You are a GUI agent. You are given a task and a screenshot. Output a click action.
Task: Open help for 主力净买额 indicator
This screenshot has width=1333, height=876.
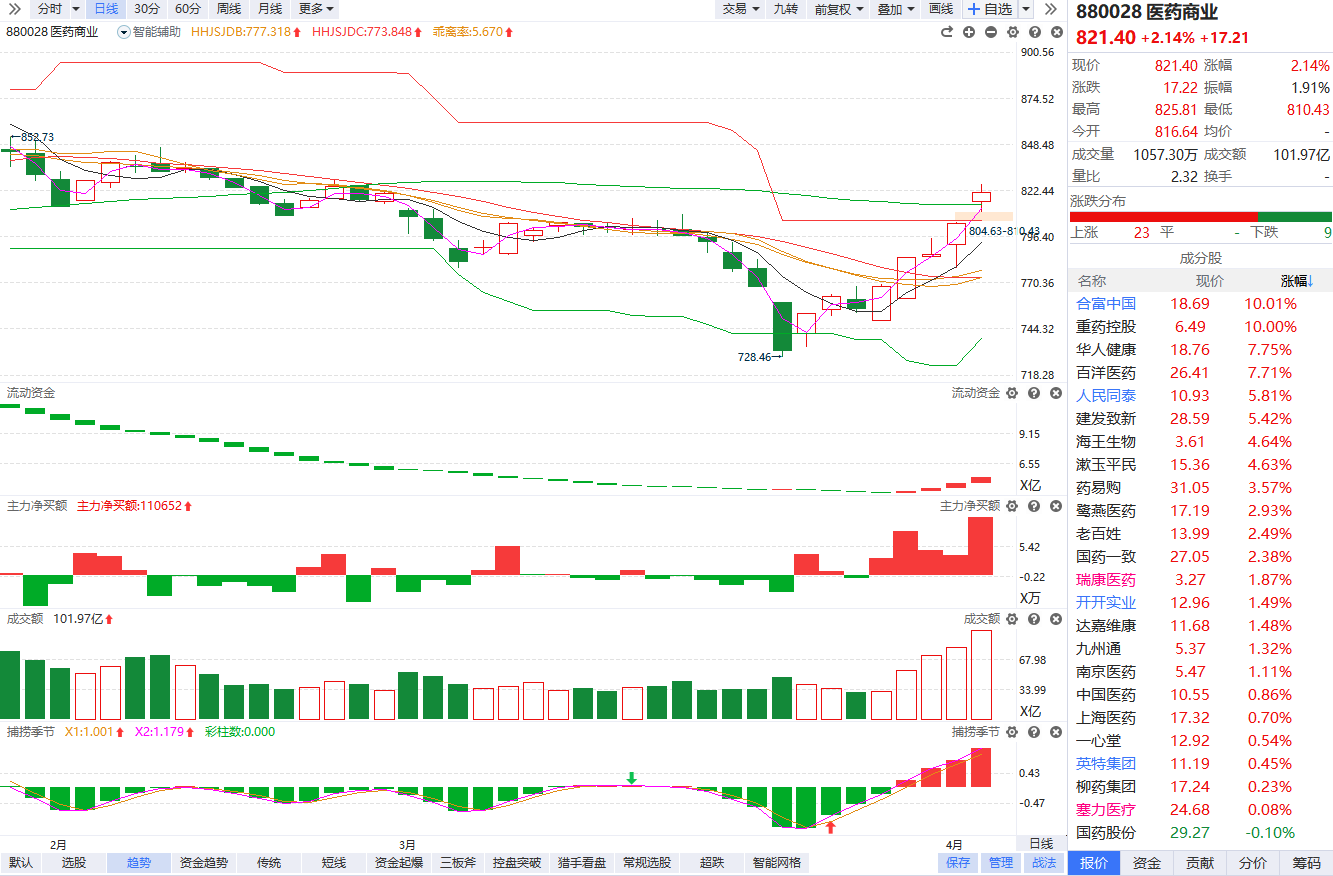pyautogui.click(x=1033, y=506)
